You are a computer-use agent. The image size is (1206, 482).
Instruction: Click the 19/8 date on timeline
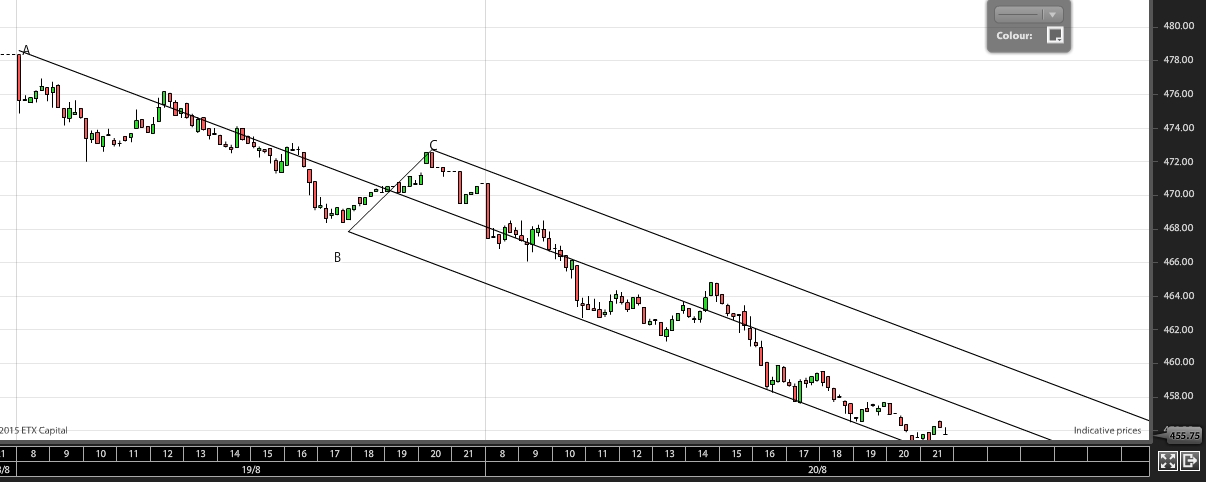pyautogui.click(x=251, y=469)
